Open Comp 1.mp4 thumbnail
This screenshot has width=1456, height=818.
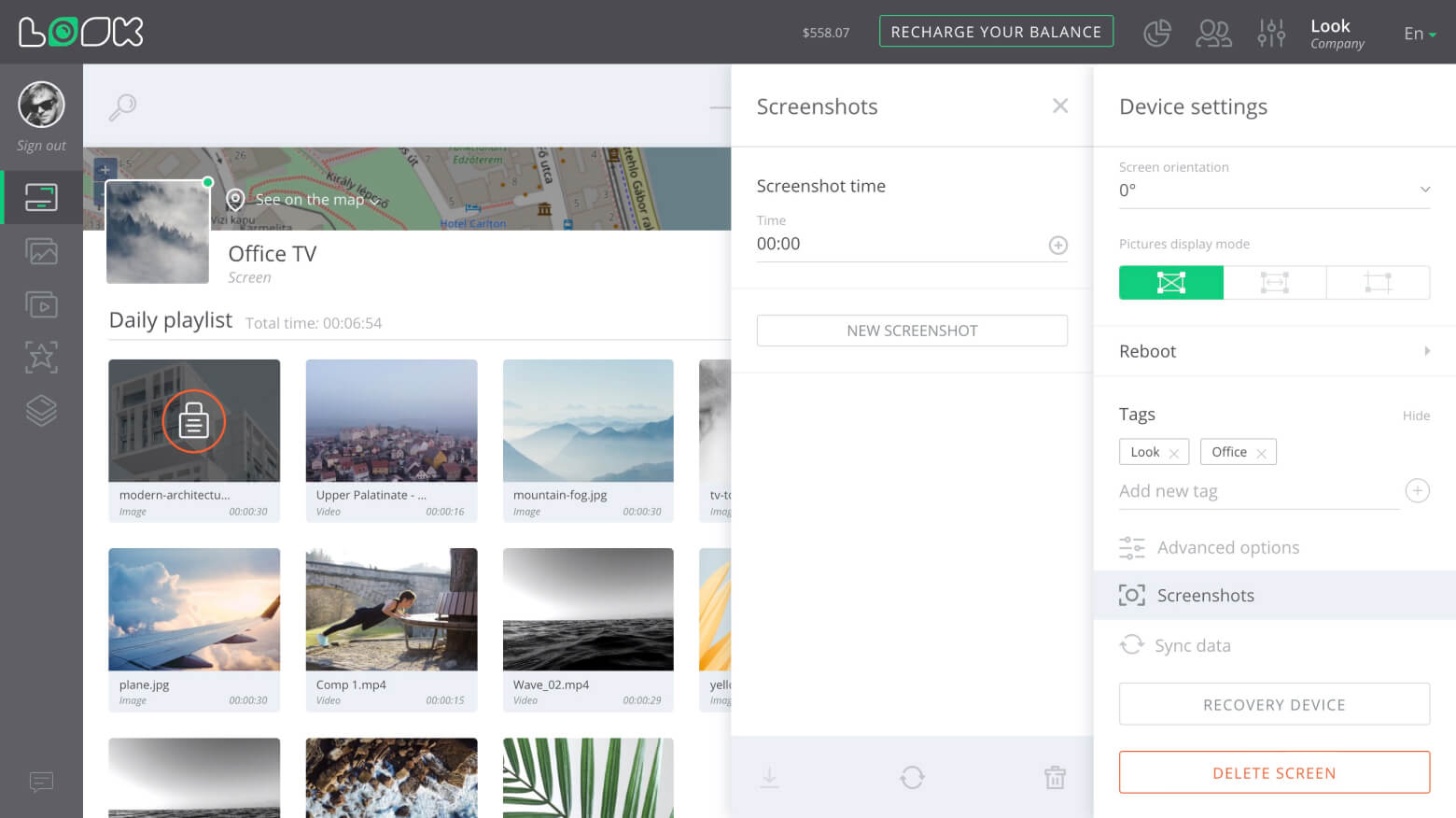point(391,610)
